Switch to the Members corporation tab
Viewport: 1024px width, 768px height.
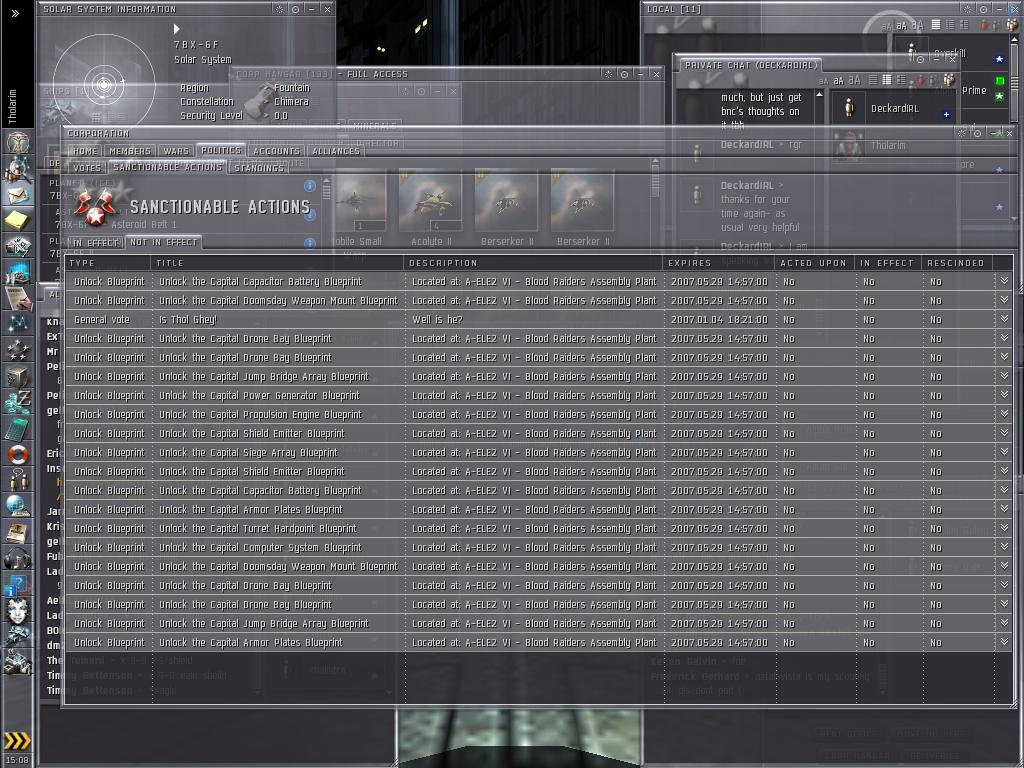tap(130, 151)
